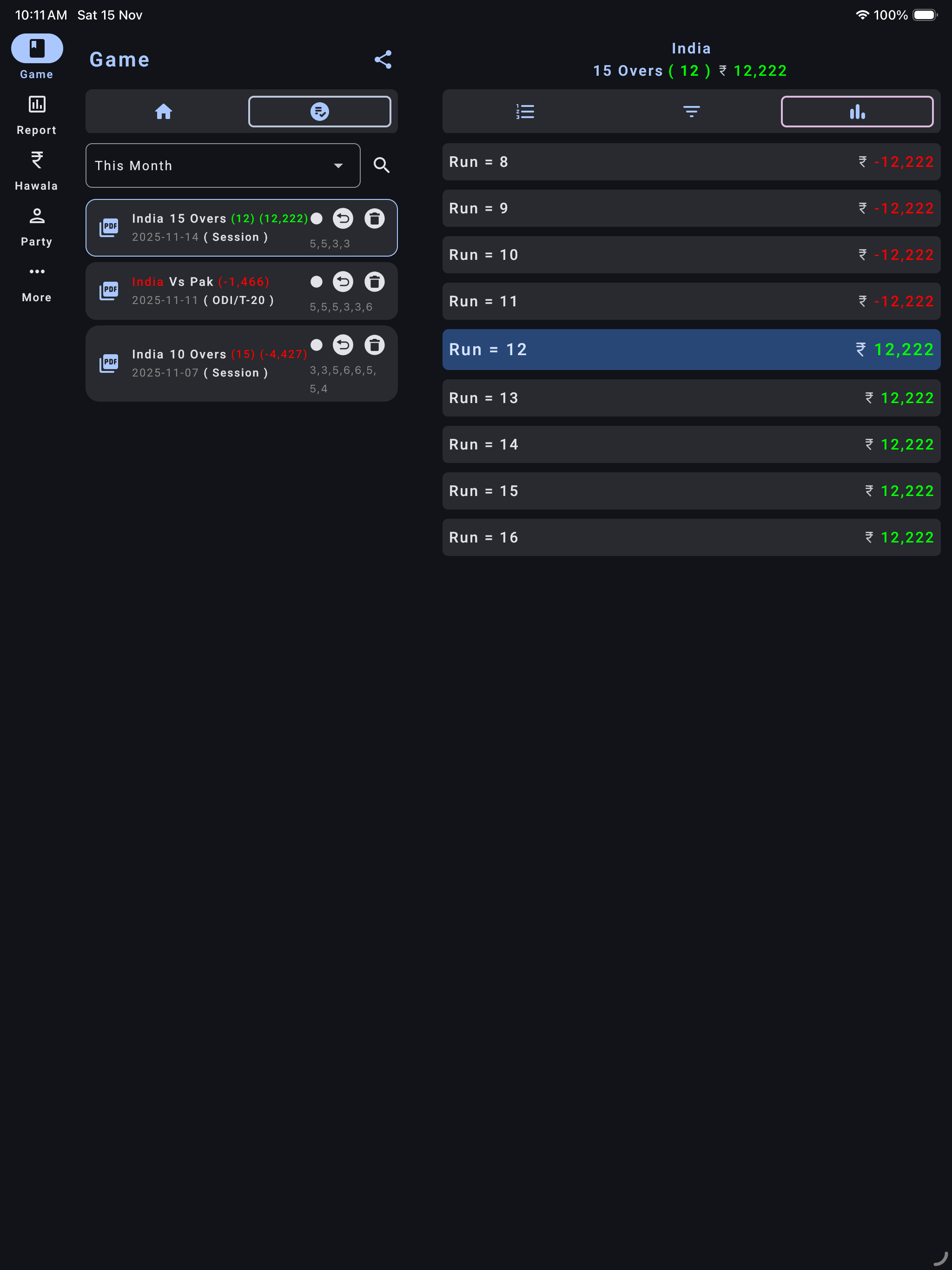Select the Run = 11 row
Viewport: 952px width, 1270px height.
(691, 301)
